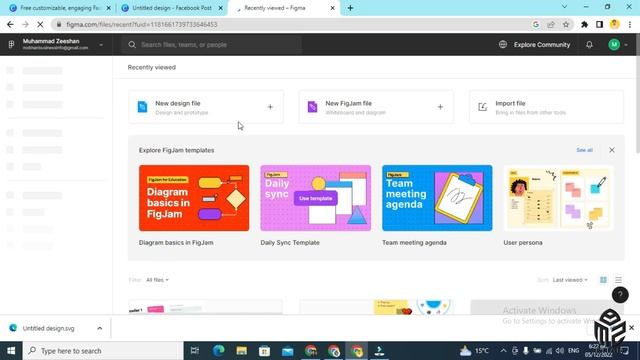Open Windows Start menu
The height and width of the screenshot is (360, 640).
point(11,351)
